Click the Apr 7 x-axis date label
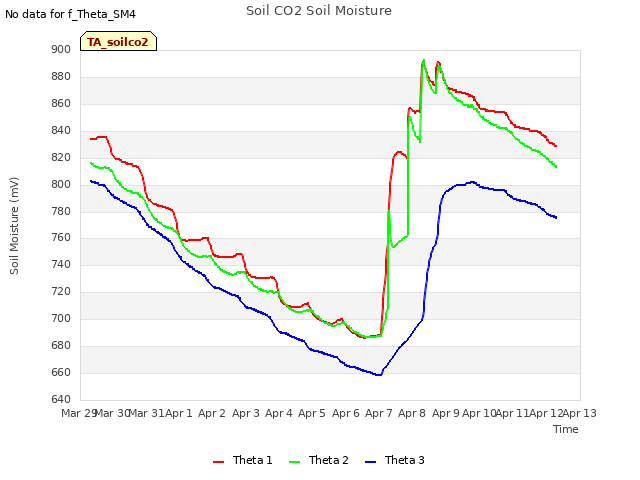The image size is (640, 480). pos(379,413)
